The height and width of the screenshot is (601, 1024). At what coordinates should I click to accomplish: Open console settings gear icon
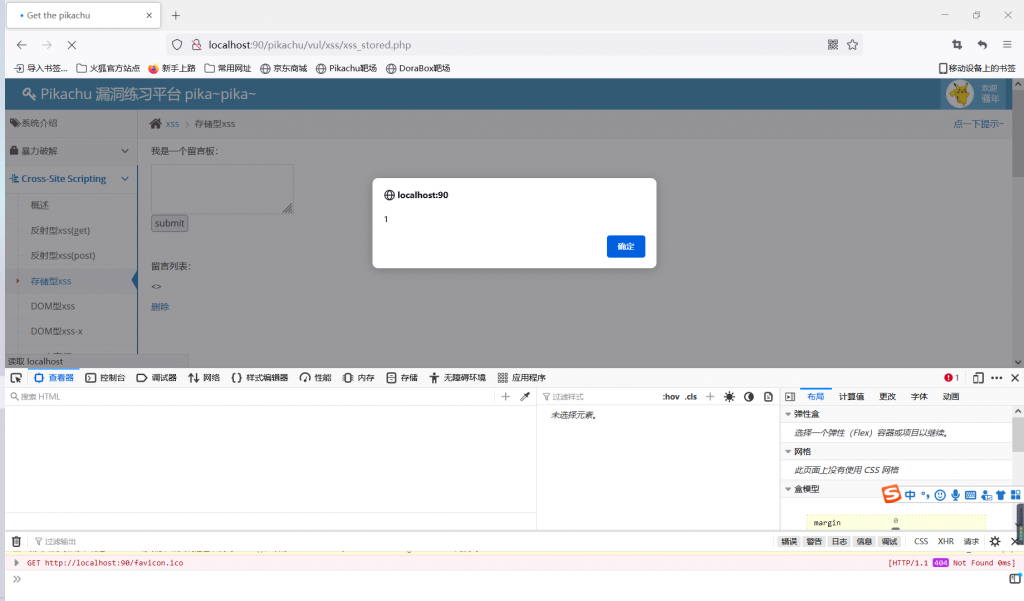point(995,541)
